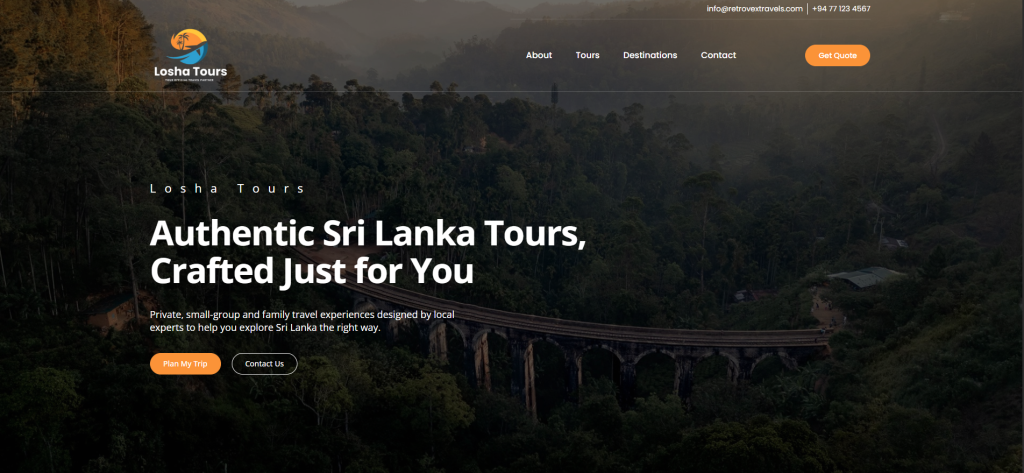Click the info@retrovextravels.com email link
The width and height of the screenshot is (1024, 473).
pos(754,8)
